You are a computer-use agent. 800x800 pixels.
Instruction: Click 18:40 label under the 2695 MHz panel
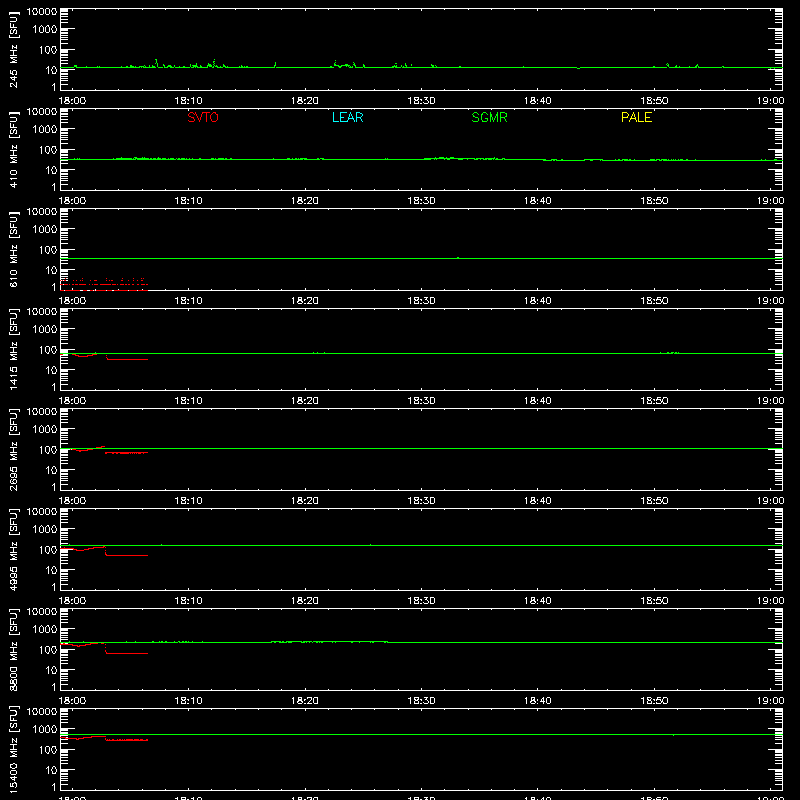coord(538,501)
